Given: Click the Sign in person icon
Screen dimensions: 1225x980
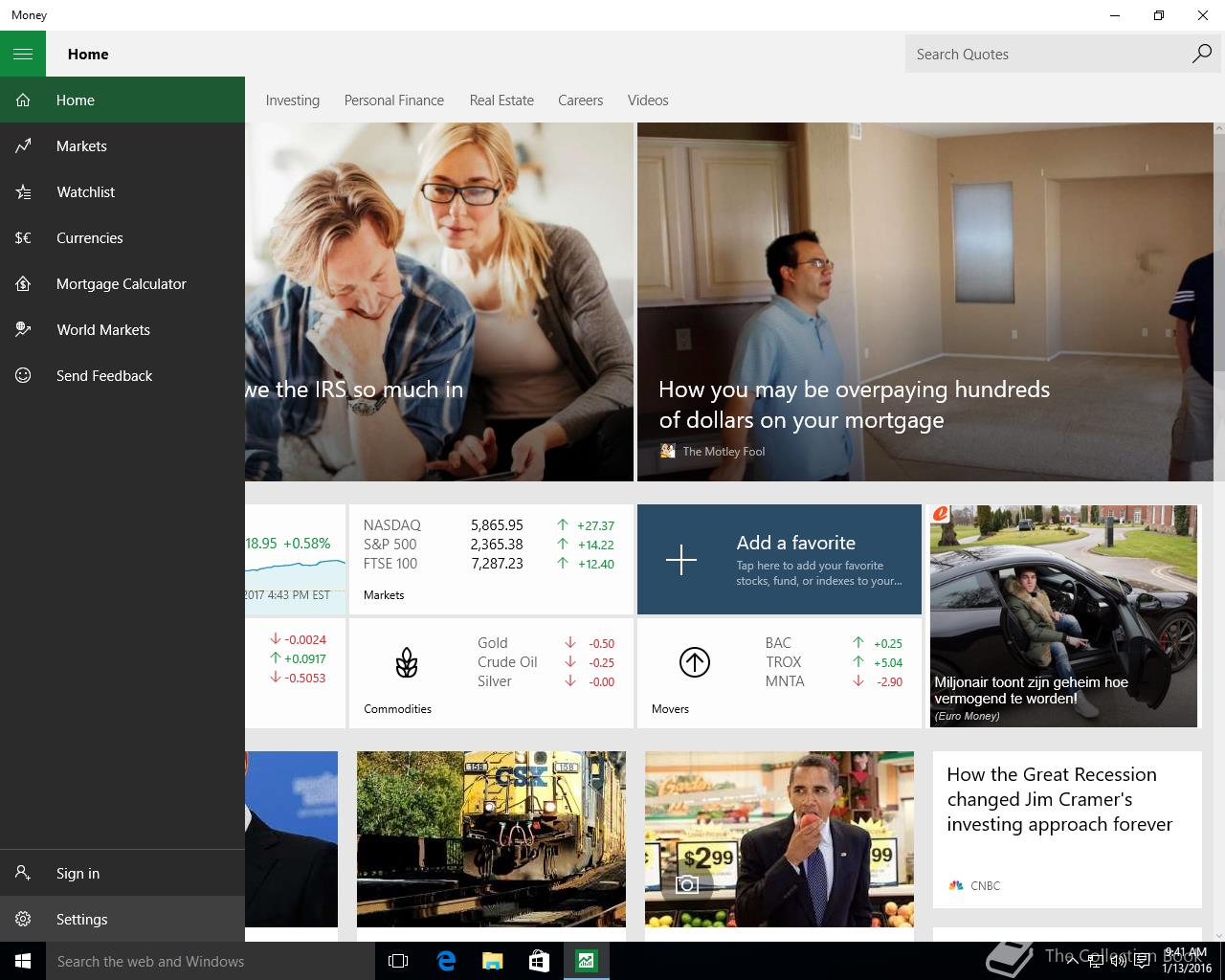Looking at the screenshot, I should [23, 873].
